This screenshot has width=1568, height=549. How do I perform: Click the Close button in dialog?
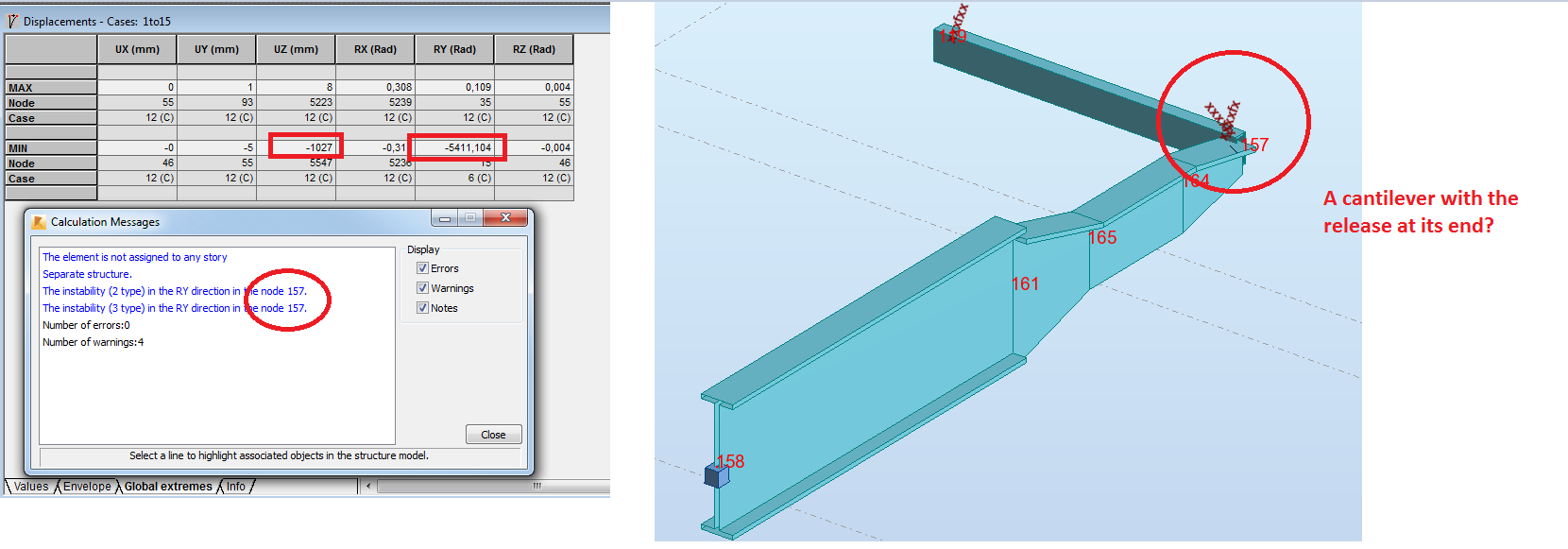[x=493, y=435]
